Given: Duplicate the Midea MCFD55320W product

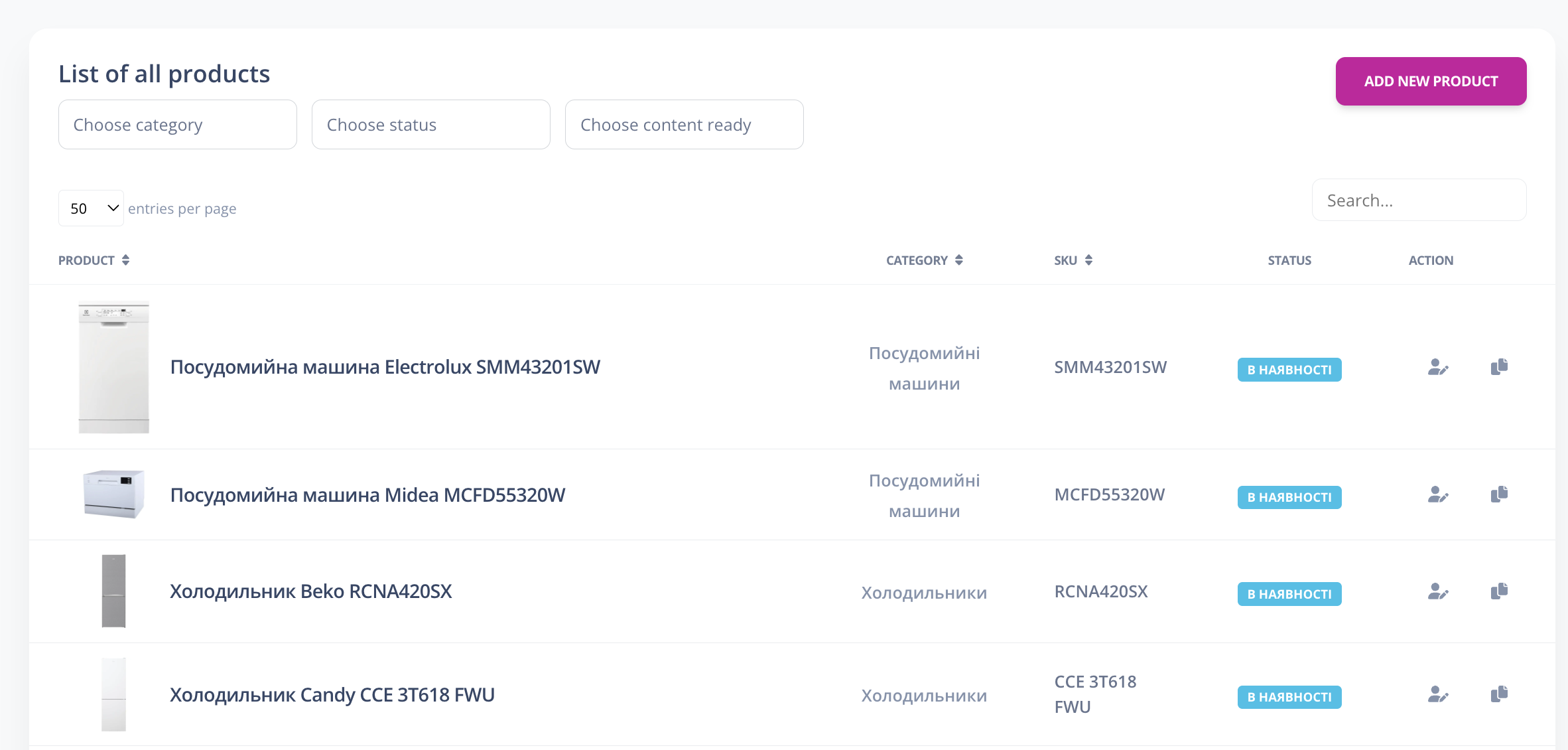Looking at the screenshot, I should click(x=1499, y=494).
